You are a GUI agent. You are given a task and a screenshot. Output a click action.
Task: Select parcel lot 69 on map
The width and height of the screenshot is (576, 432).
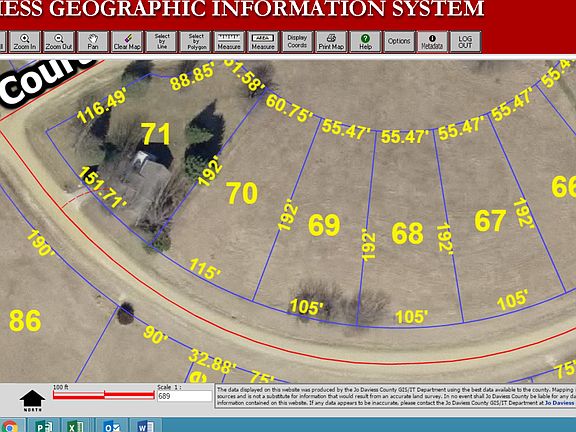click(x=324, y=225)
